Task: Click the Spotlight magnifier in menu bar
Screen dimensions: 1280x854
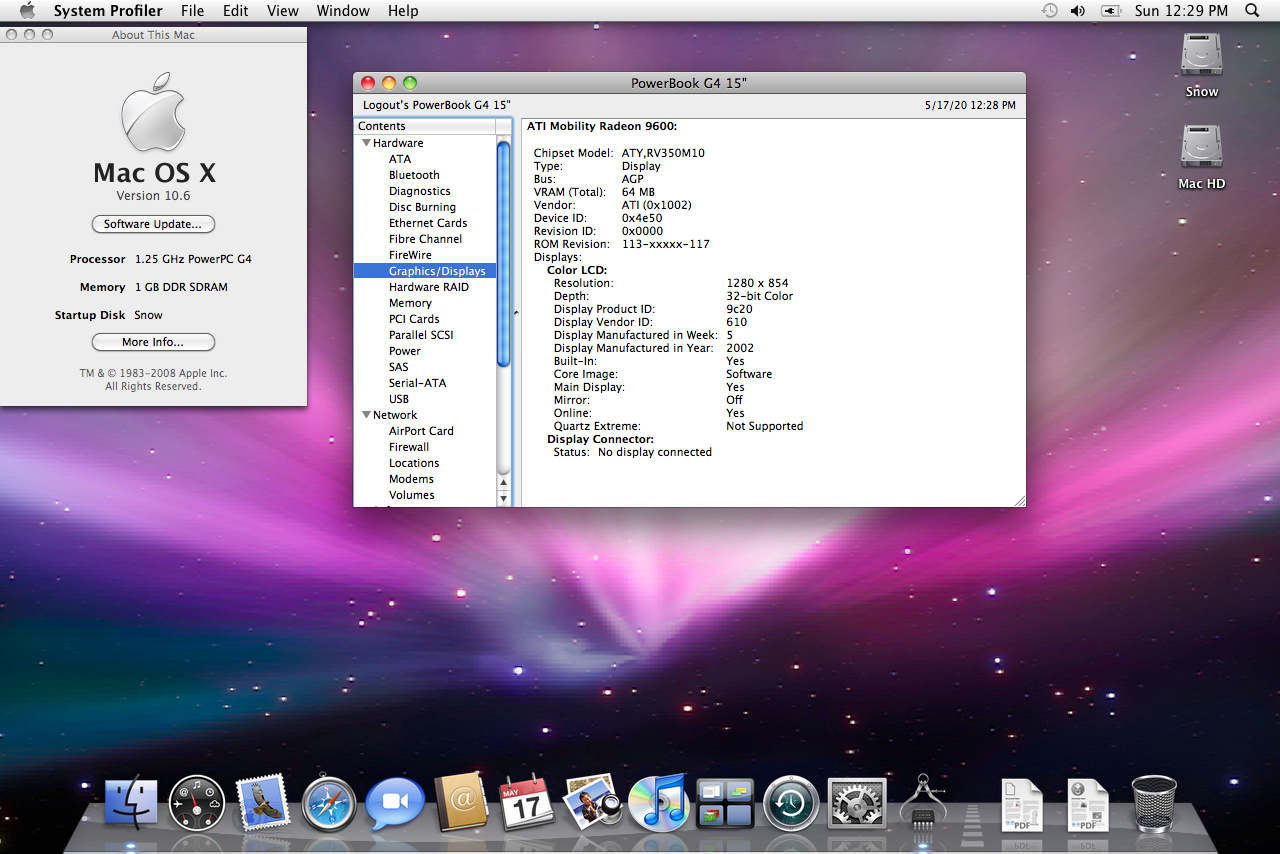Action: [x=1252, y=11]
